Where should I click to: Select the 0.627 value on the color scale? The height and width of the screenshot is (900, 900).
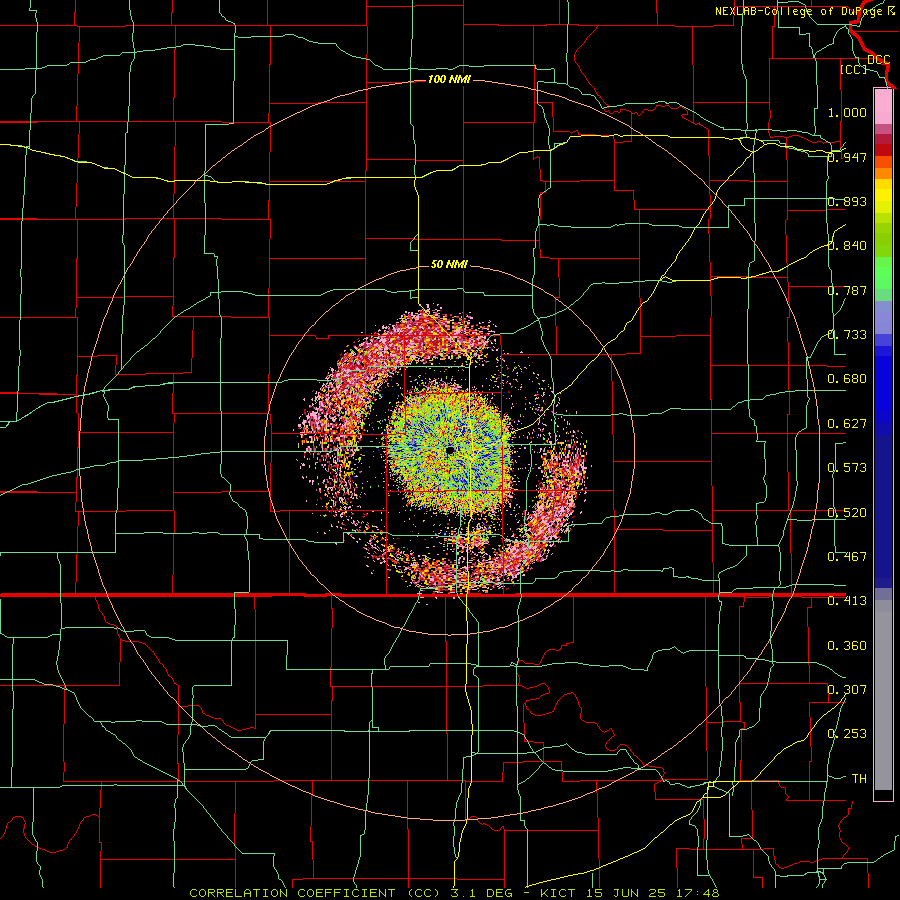pyautogui.click(x=847, y=424)
